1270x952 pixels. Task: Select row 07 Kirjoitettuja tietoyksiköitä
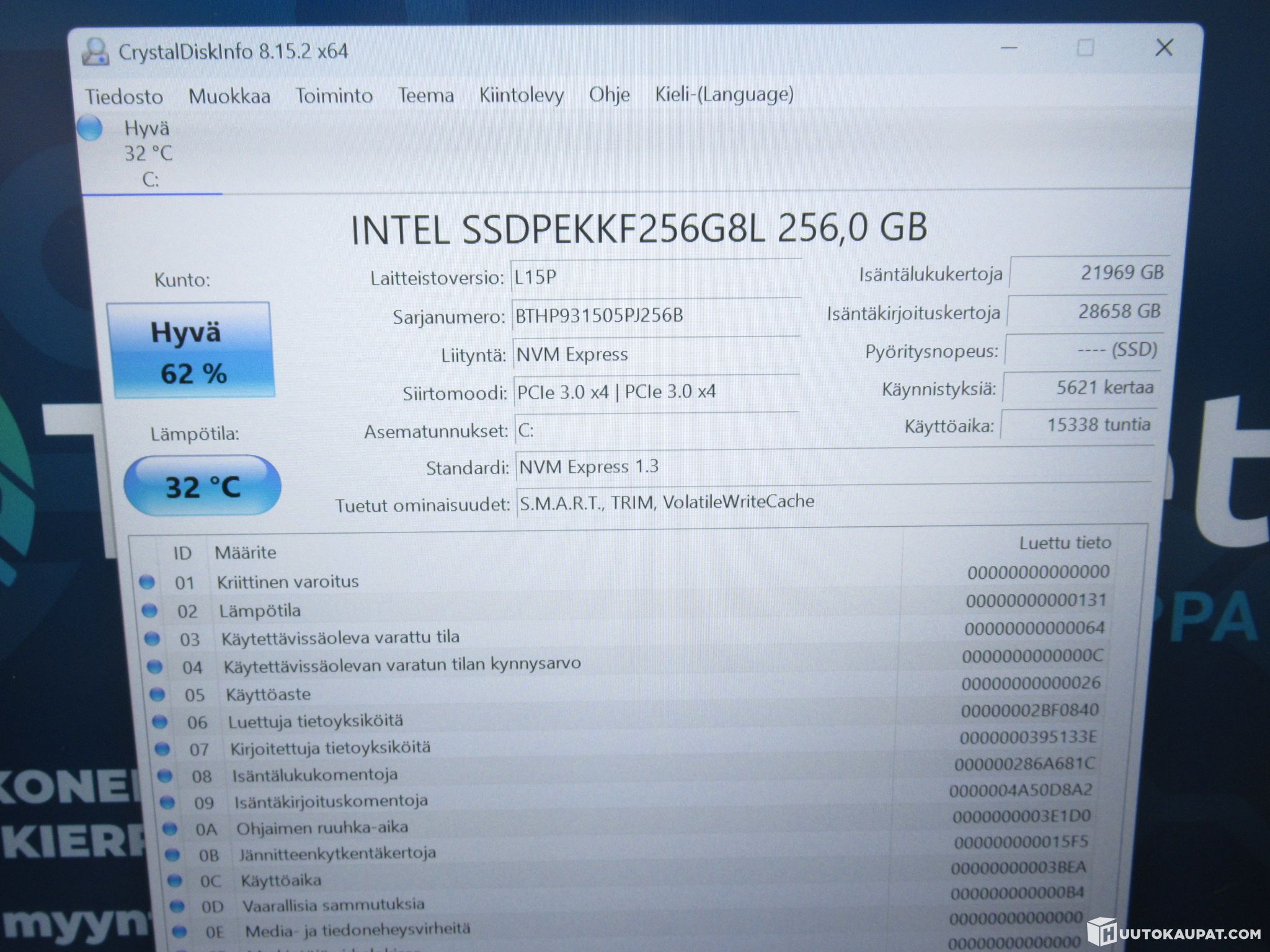pos(626,744)
